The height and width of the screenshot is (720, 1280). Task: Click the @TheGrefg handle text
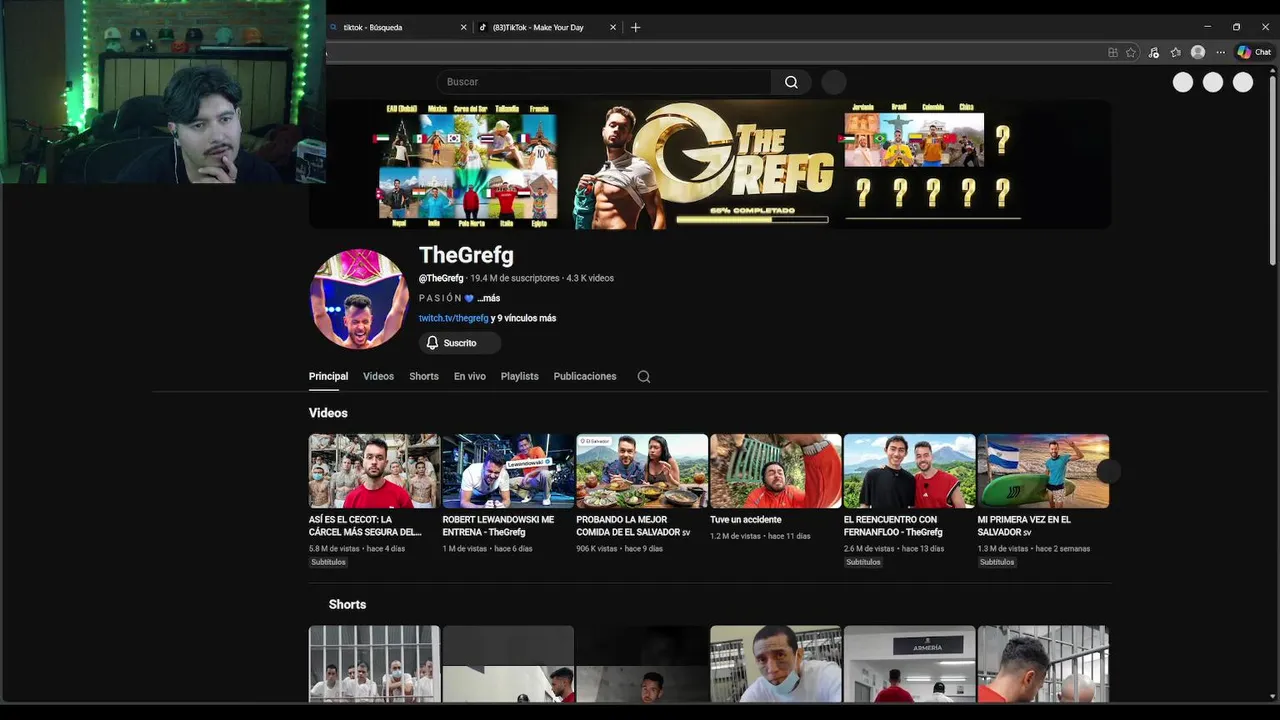(x=441, y=278)
